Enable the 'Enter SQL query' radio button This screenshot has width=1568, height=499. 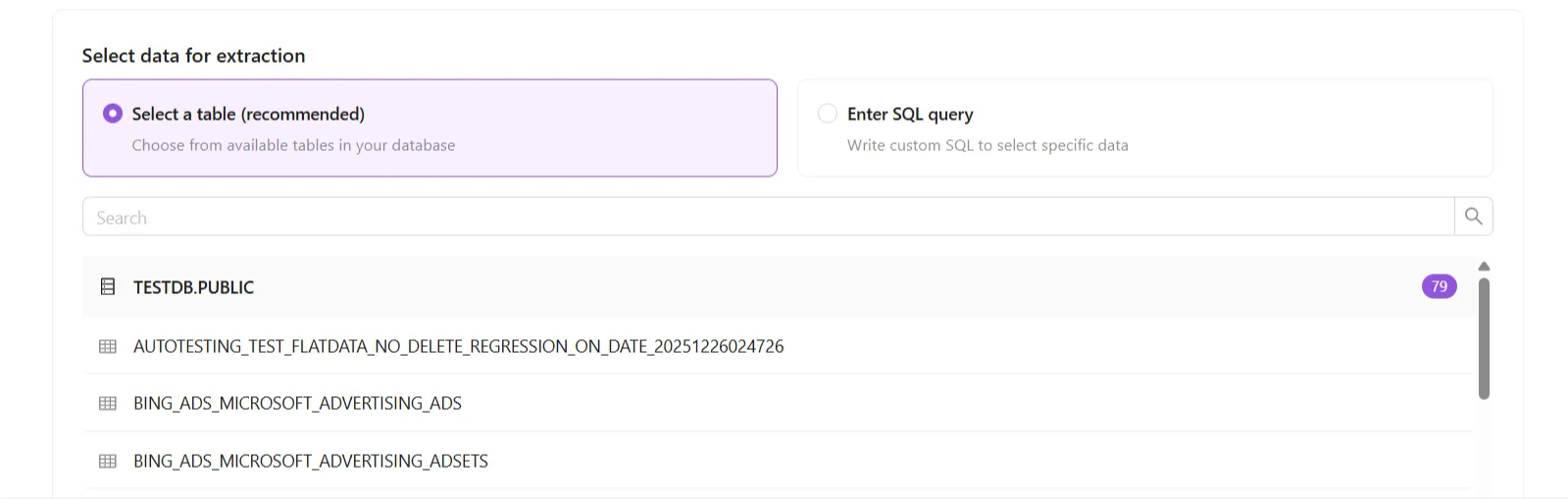(x=828, y=114)
